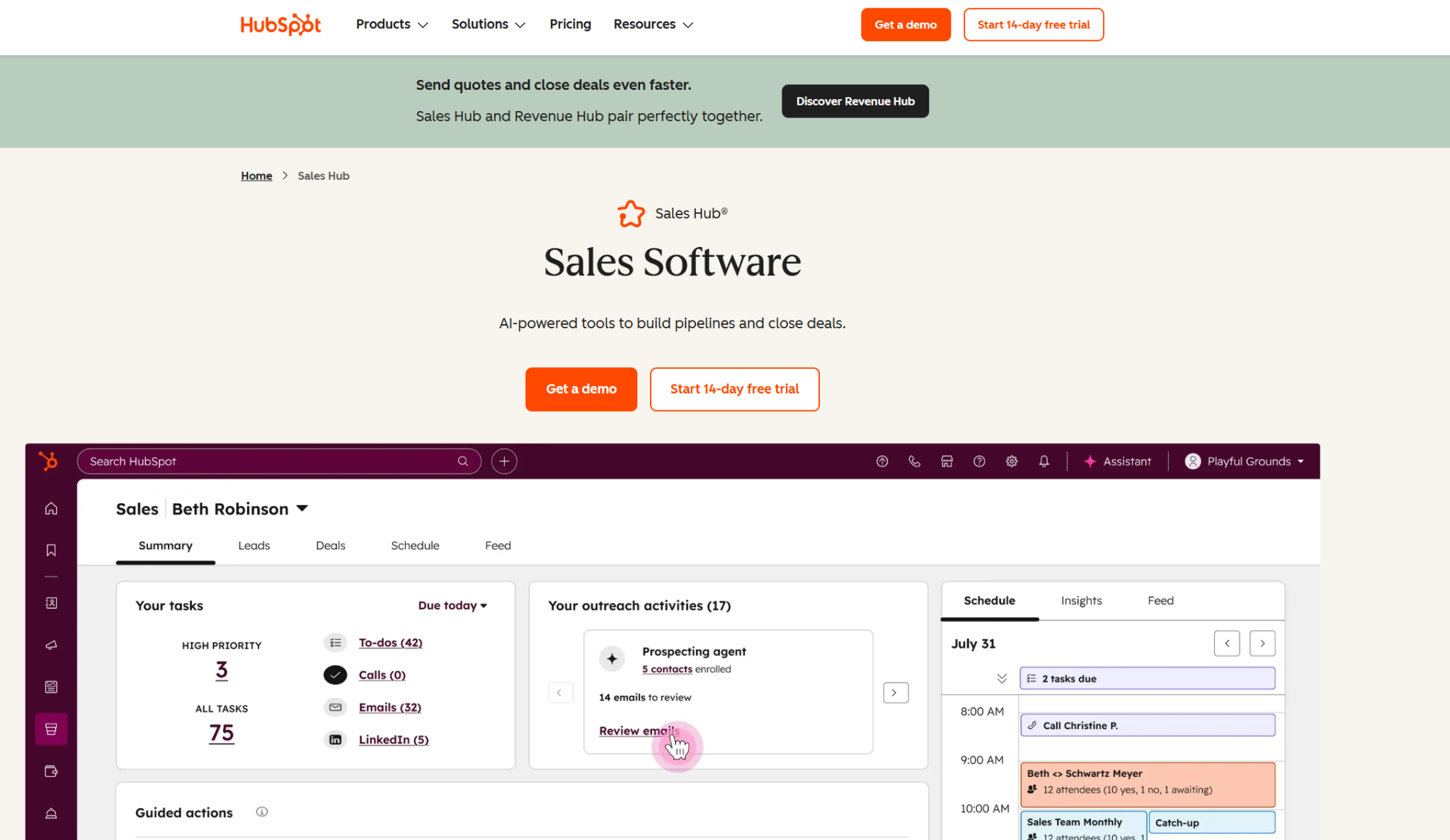Click the Search HubSpot field

(x=279, y=461)
